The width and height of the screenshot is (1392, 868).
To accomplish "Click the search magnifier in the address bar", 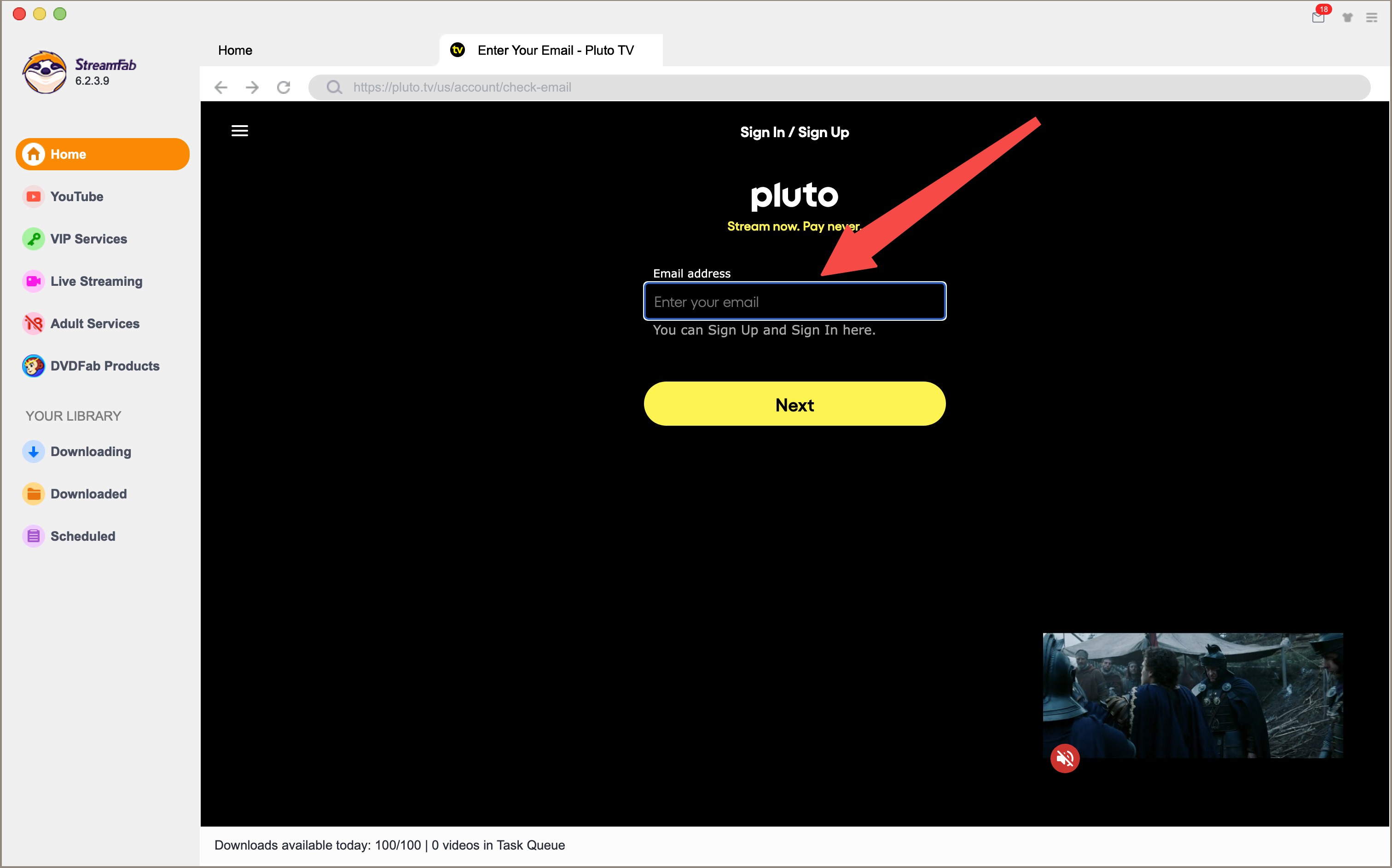I will tap(334, 87).
